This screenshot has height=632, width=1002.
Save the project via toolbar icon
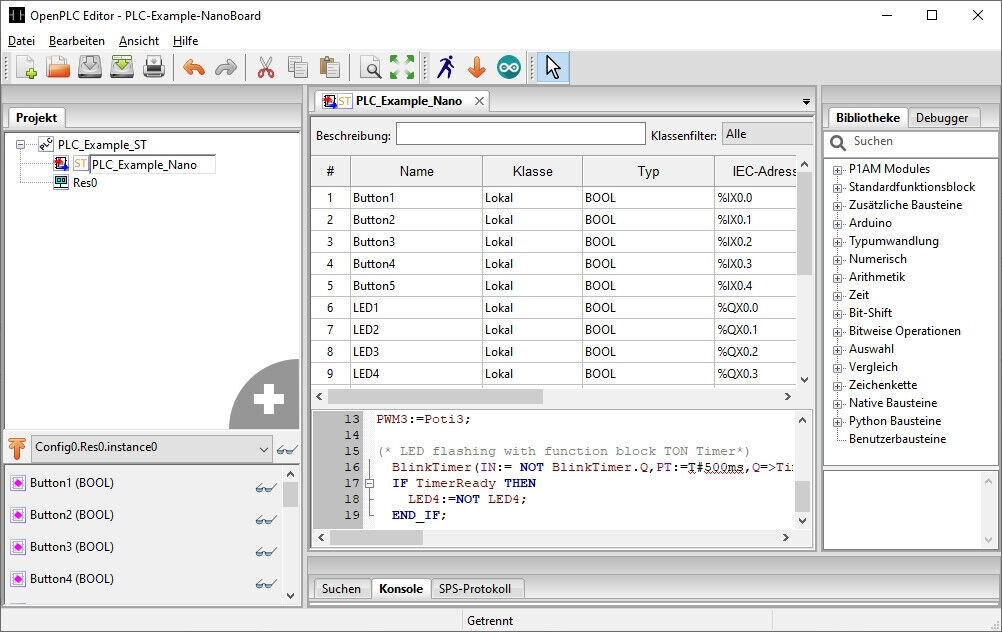(90, 67)
